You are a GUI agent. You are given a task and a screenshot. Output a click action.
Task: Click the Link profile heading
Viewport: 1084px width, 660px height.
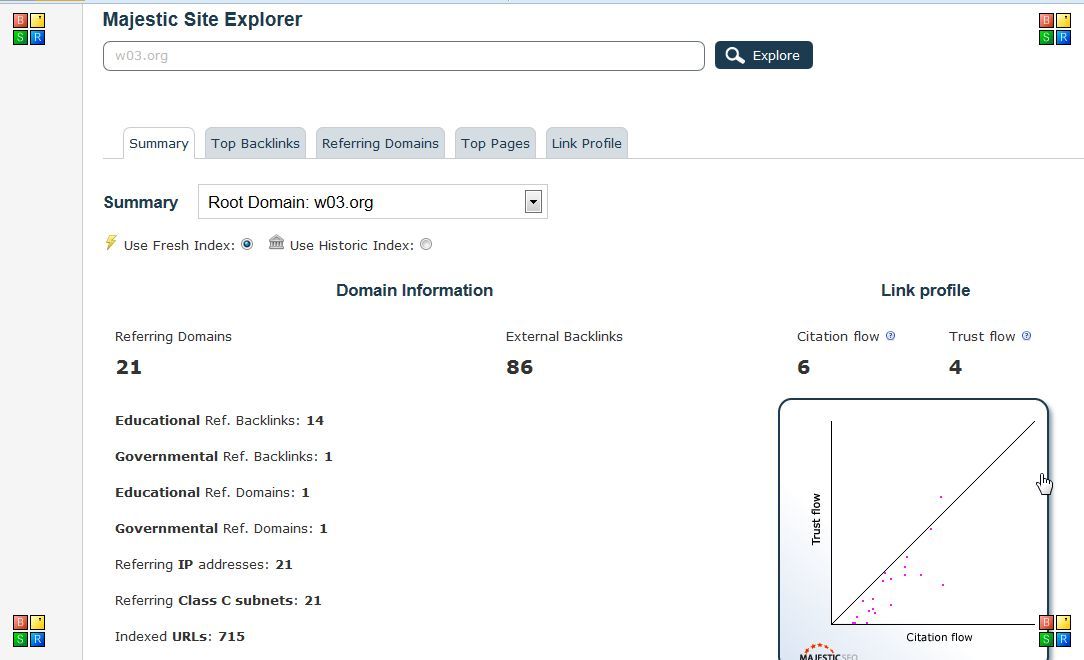[926, 290]
